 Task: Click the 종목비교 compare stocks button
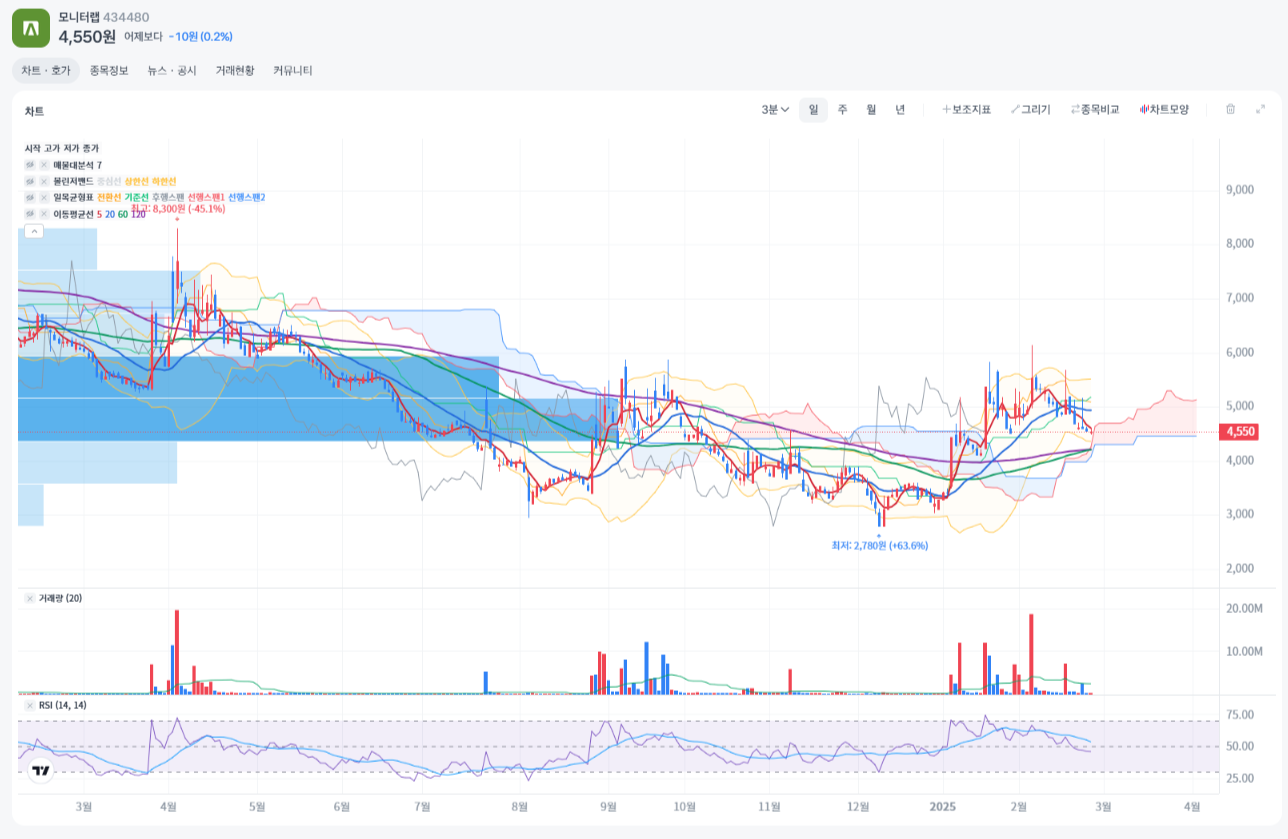[x=1094, y=110]
